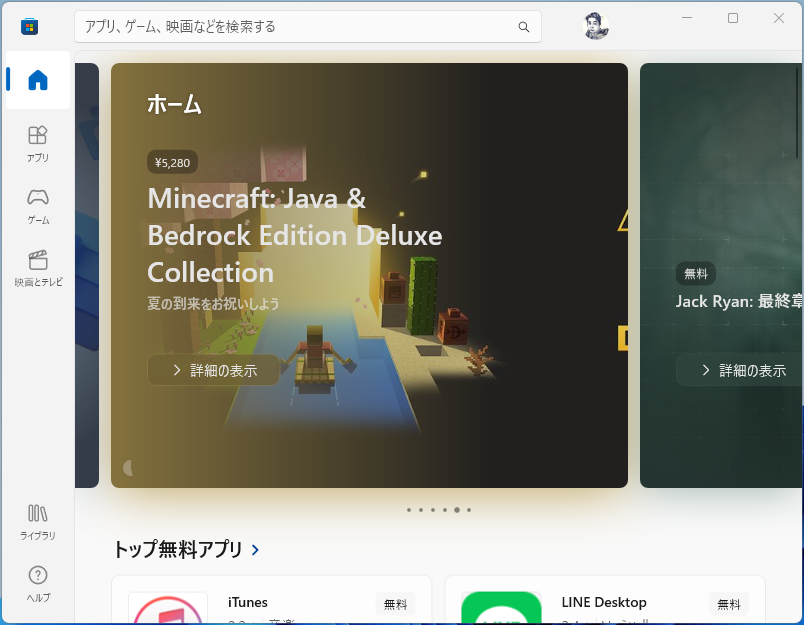Image resolution: width=804 pixels, height=625 pixels.
Task: Open the user profile avatar
Action: point(596,26)
